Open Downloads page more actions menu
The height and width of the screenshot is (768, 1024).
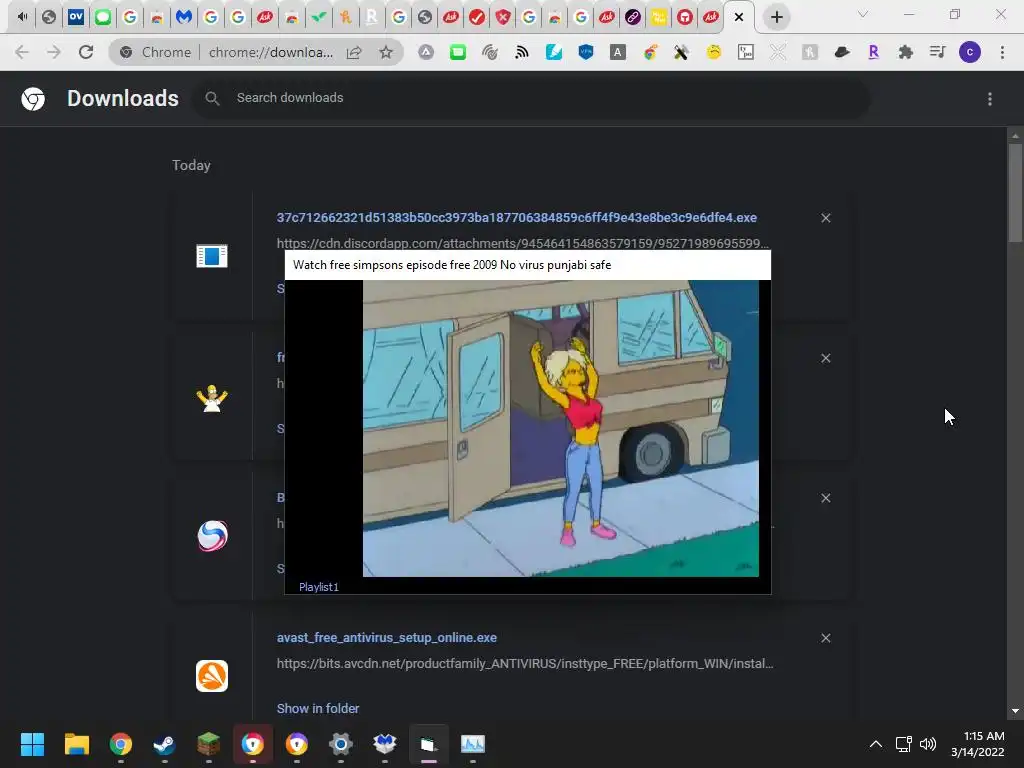[990, 99]
